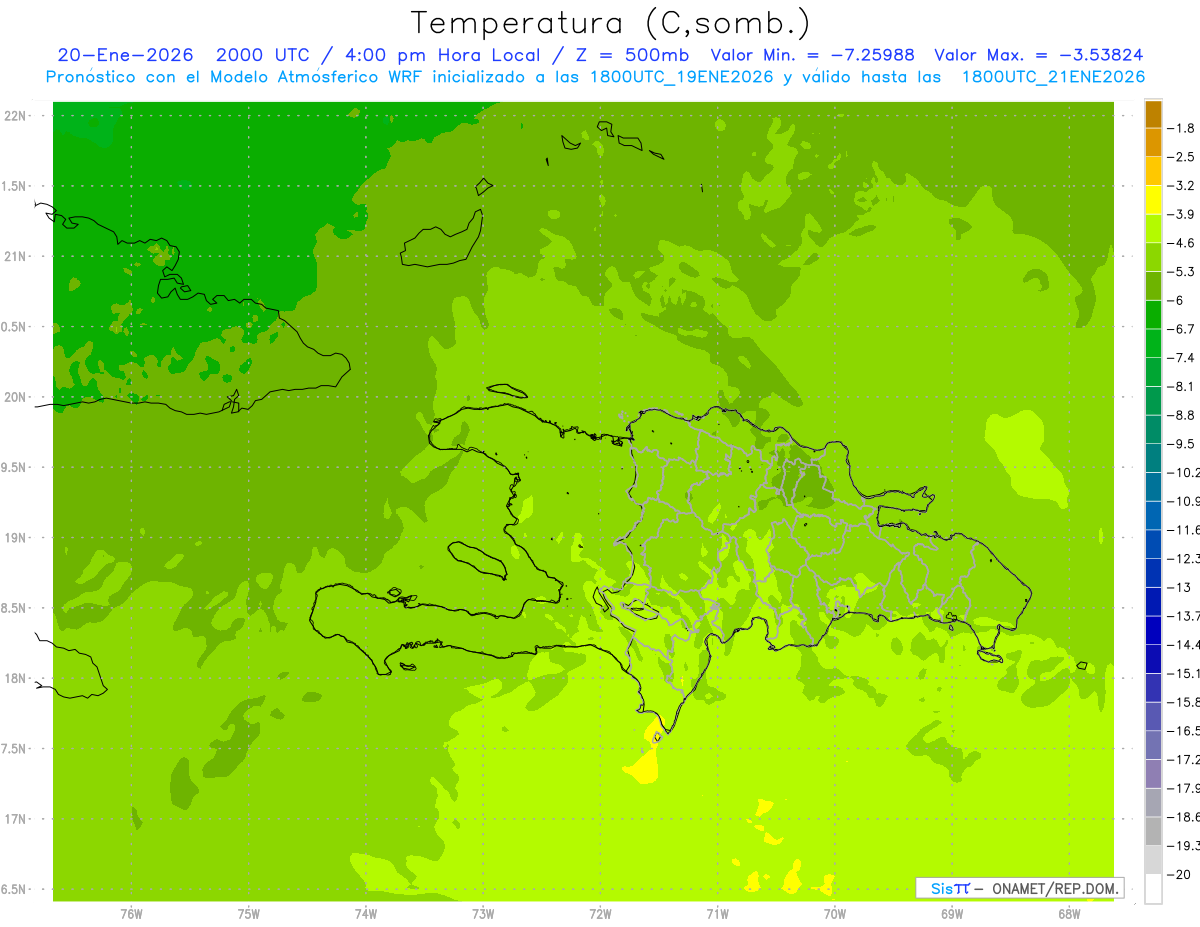
Task: Pick the swatch between -6 and -6.7
Action: coord(1153,315)
